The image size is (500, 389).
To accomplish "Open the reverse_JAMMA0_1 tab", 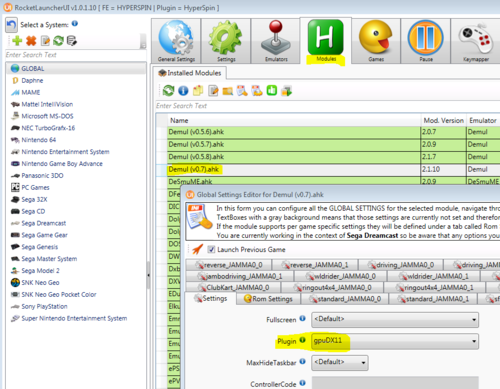I will (315, 265).
